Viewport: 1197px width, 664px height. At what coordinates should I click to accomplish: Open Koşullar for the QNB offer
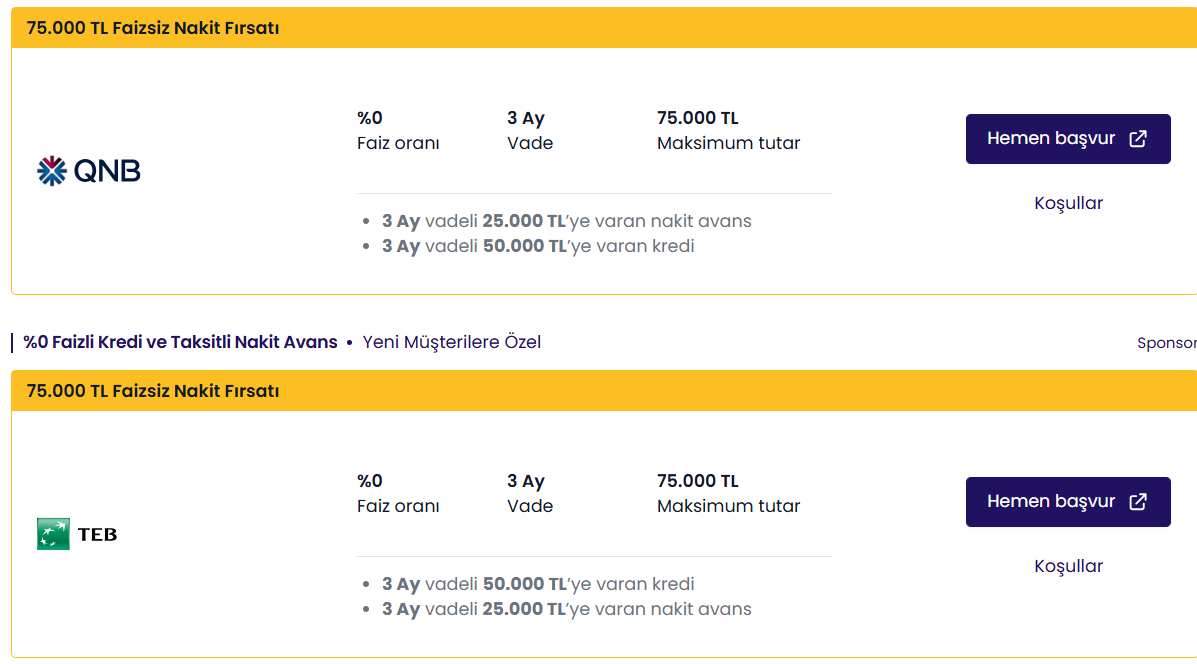pyautogui.click(x=1068, y=203)
